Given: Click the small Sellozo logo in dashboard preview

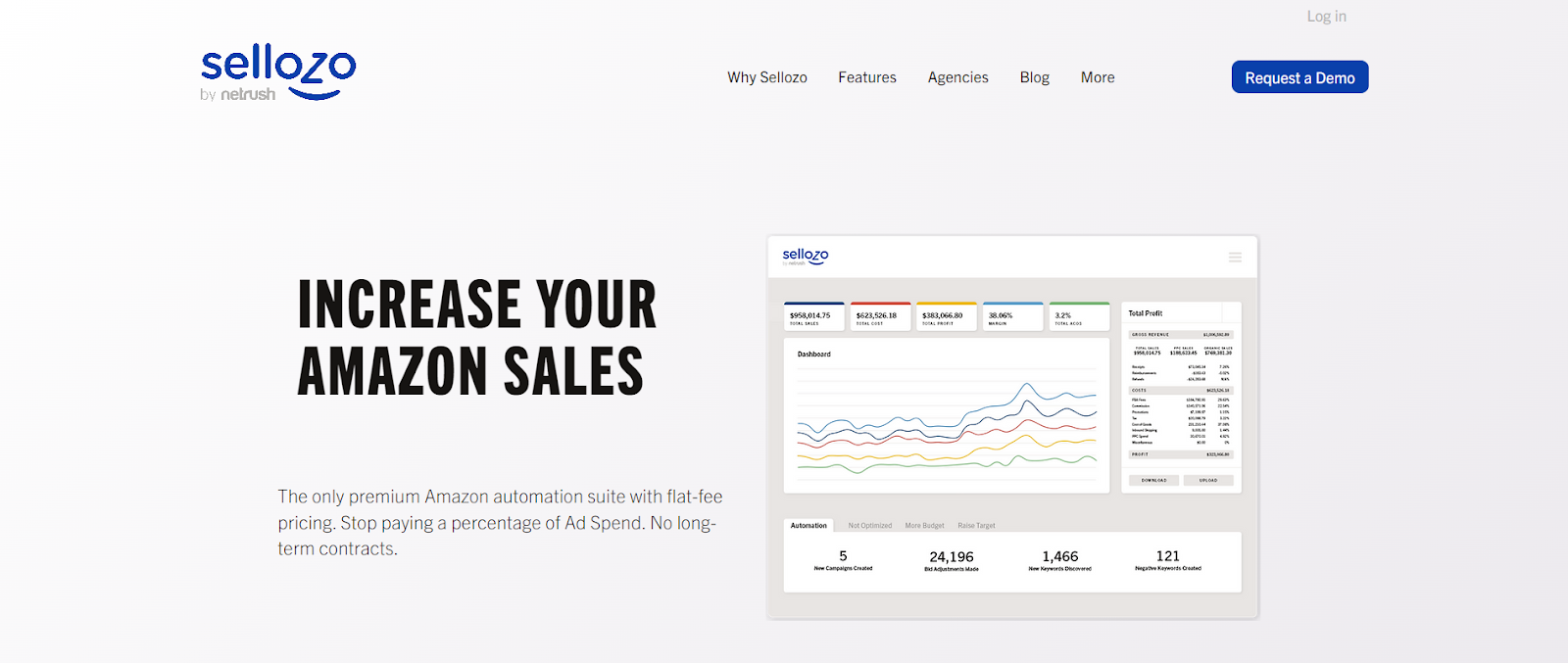Looking at the screenshot, I should coord(806,257).
